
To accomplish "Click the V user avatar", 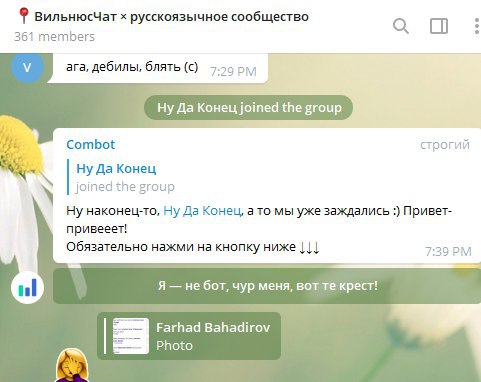I will coord(27,67).
